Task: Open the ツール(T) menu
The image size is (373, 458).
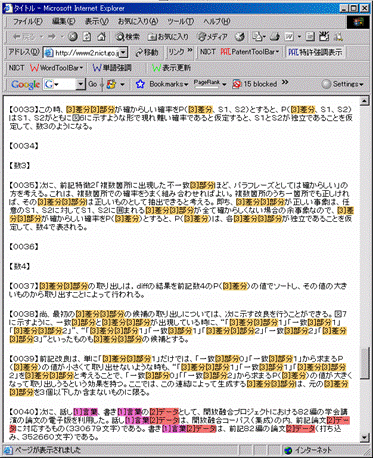Action: pyautogui.click(x=180, y=22)
